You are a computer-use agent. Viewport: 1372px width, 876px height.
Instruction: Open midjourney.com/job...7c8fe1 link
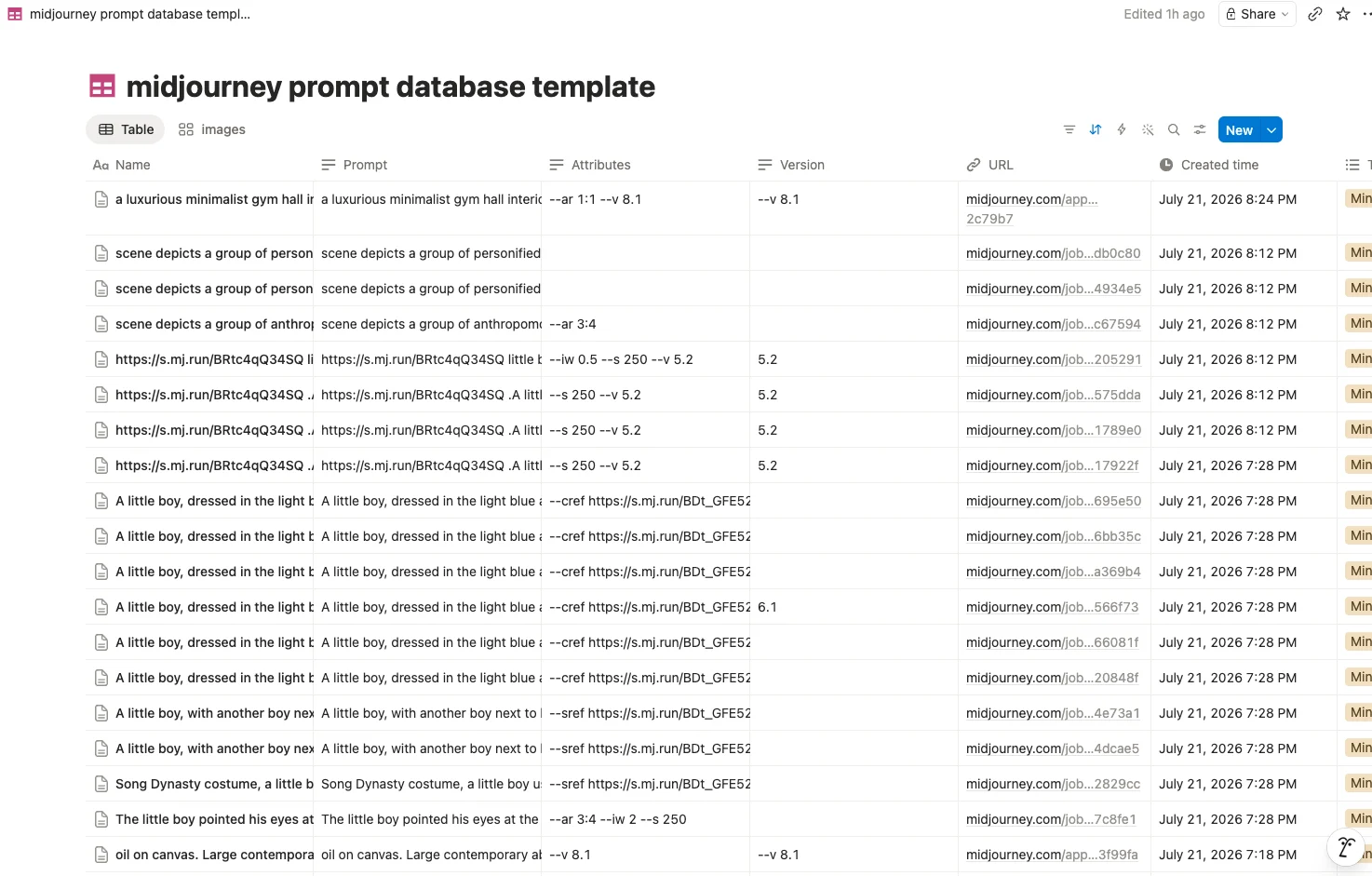(1051, 819)
